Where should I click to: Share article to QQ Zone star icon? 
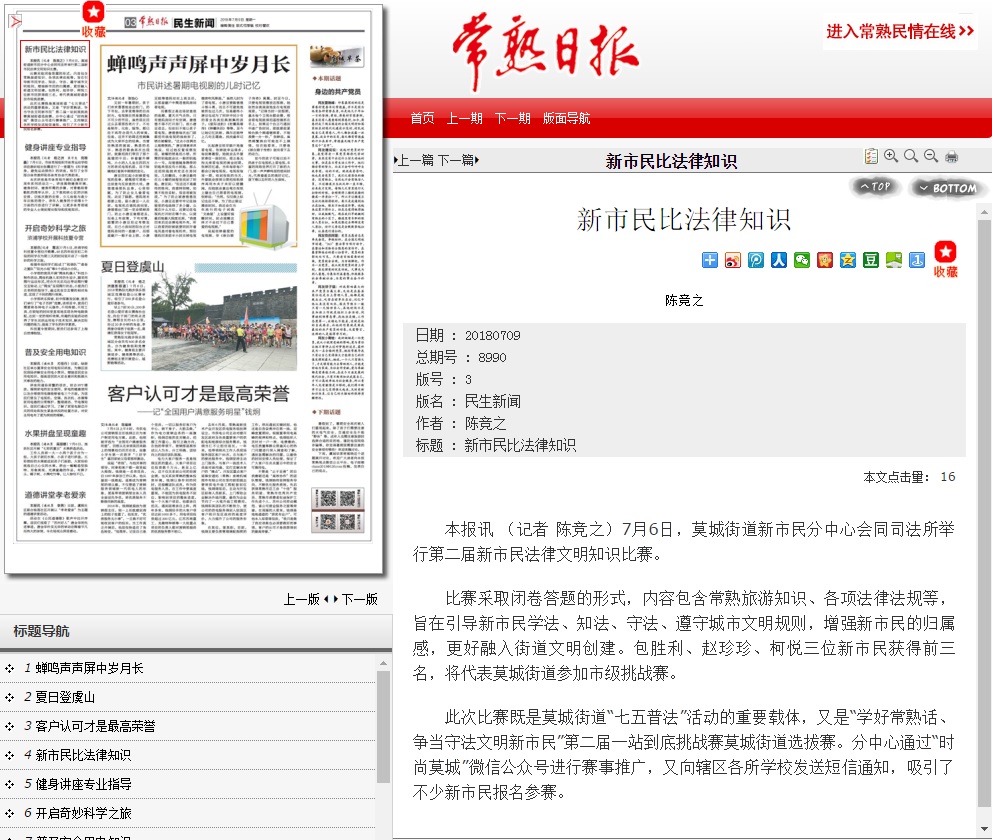coord(848,260)
